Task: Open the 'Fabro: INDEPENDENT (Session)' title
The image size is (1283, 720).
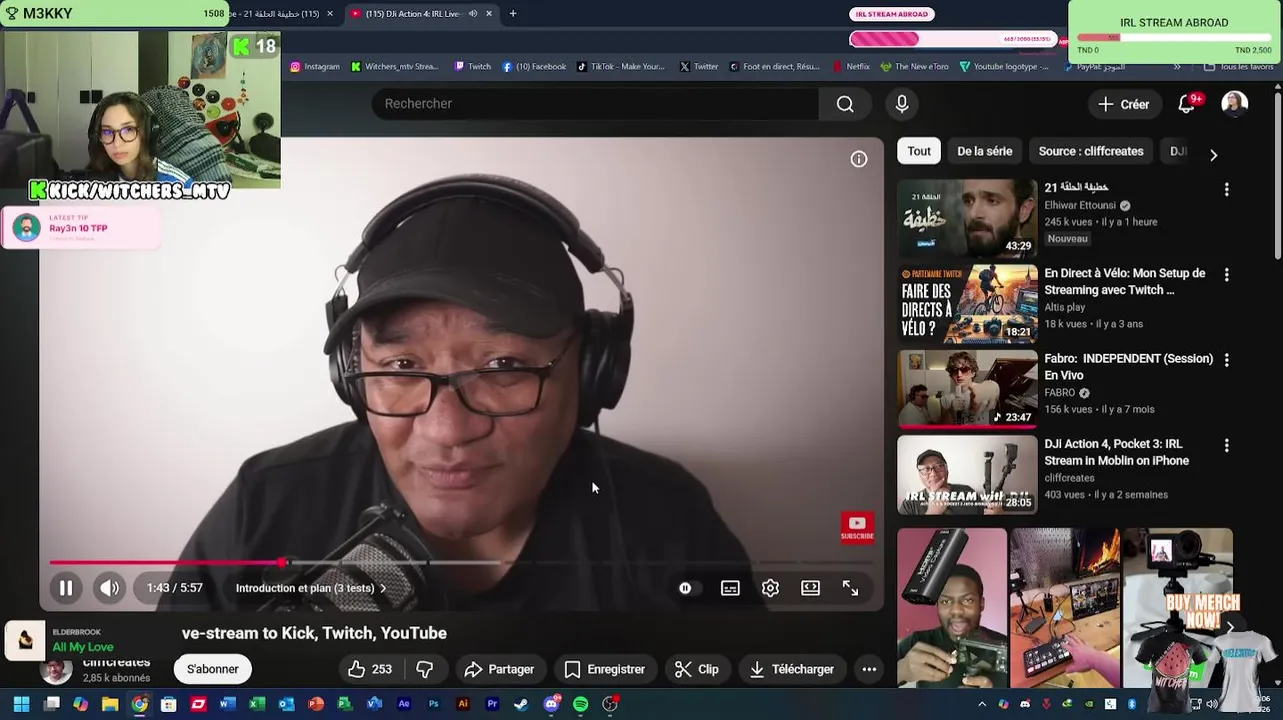Action: [1128, 367]
